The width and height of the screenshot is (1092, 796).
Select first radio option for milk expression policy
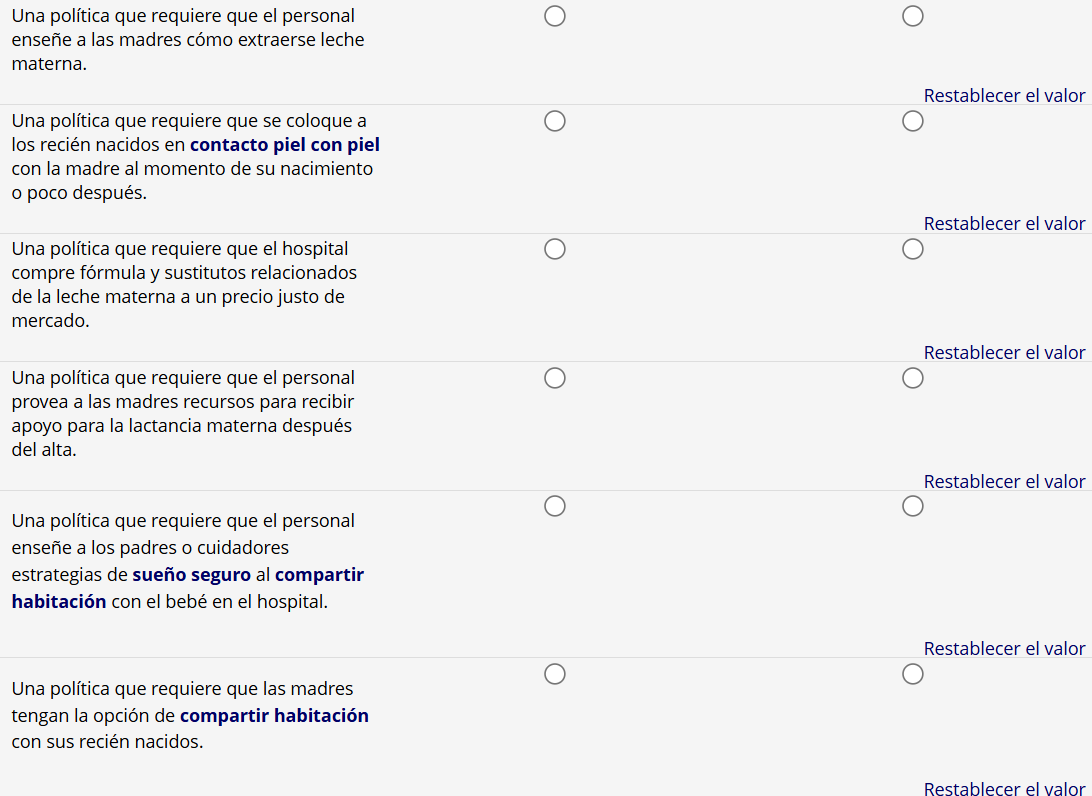pyautogui.click(x=555, y=17)
